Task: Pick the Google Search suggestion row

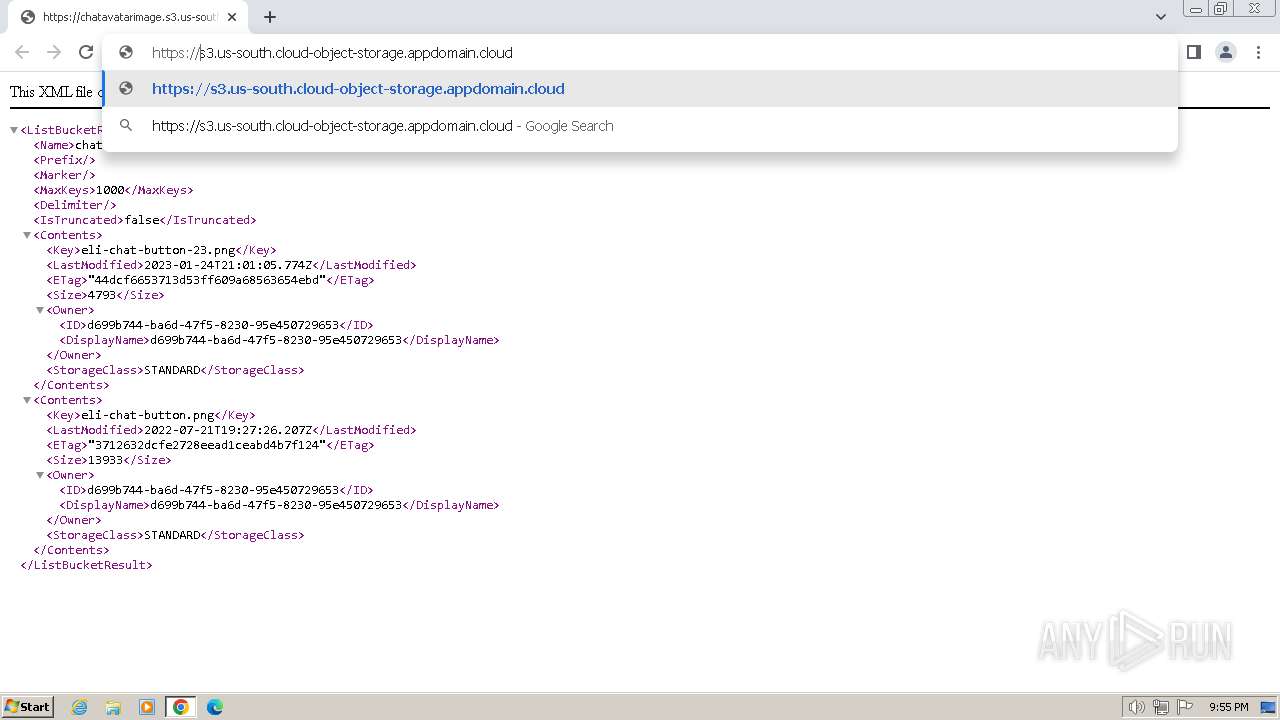Action: tap(640, 126)
